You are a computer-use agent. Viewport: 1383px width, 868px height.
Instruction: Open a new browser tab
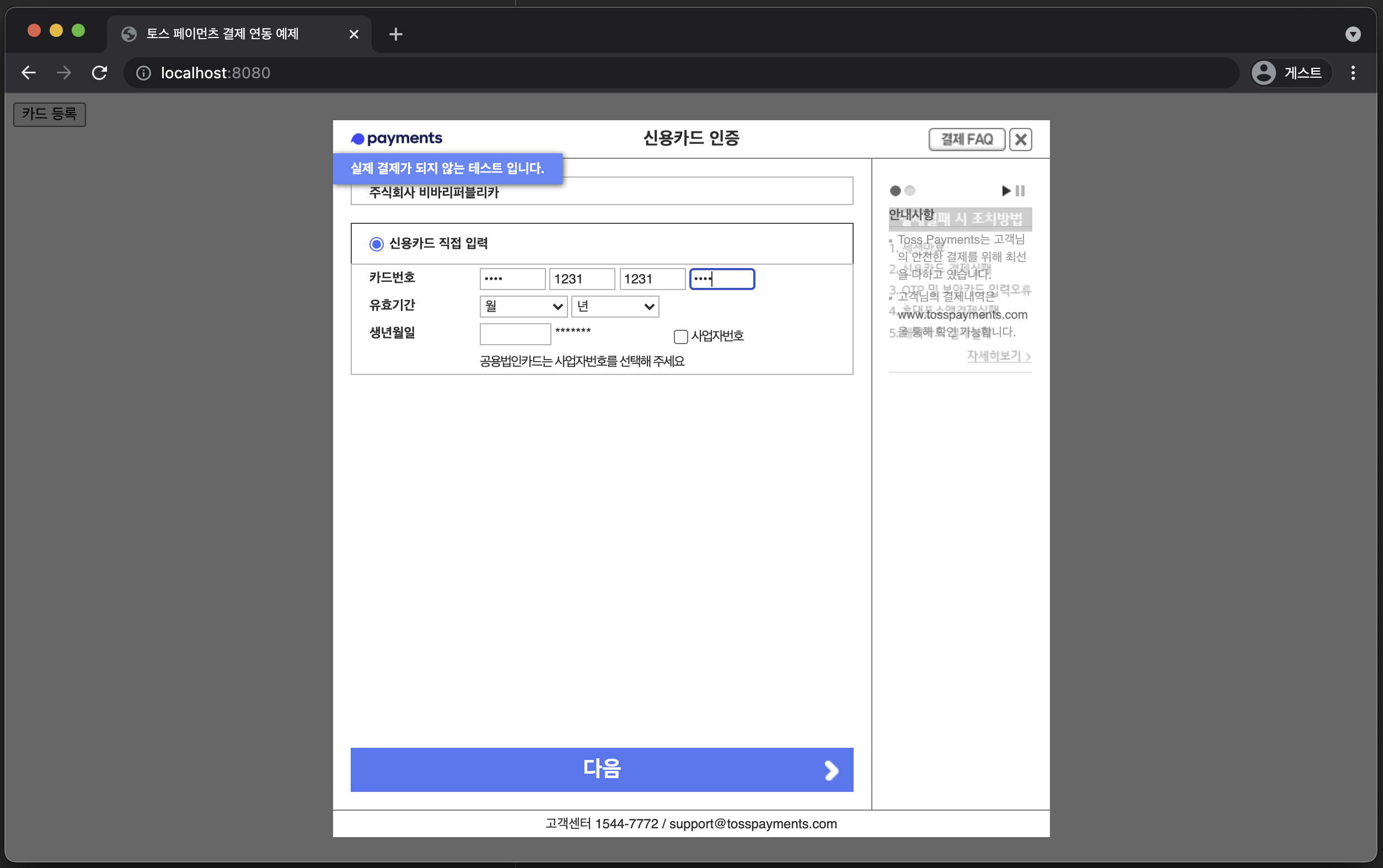click(x=395, y=34)
